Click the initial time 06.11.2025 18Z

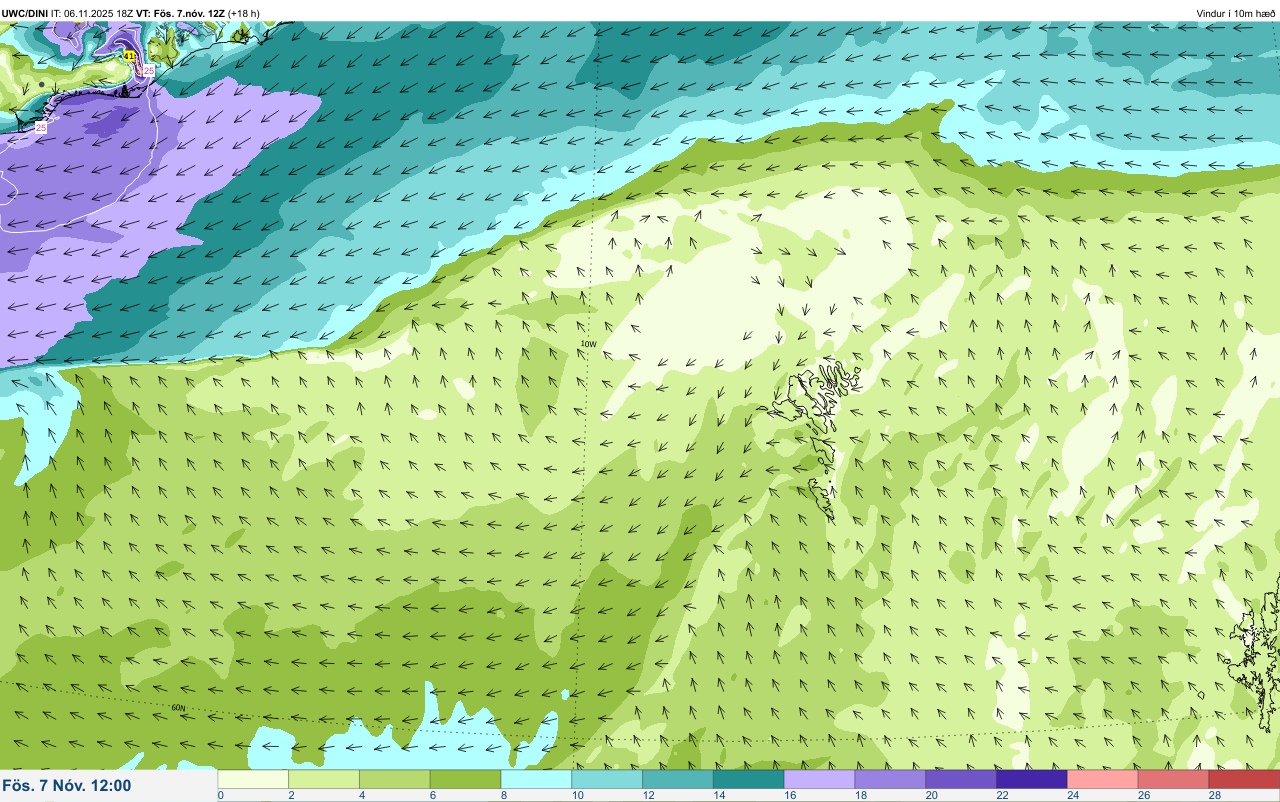99,13
